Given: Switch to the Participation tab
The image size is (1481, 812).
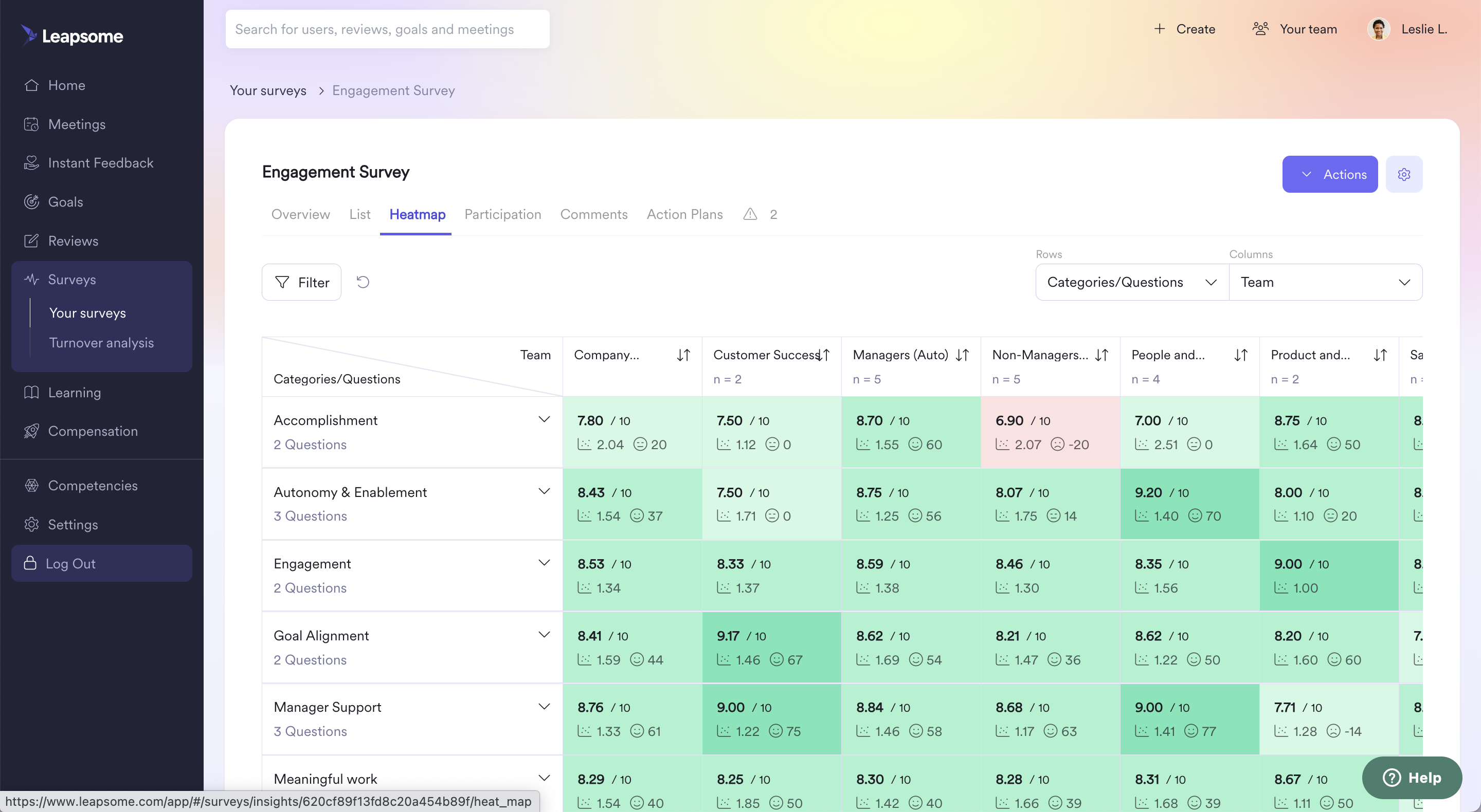Looking at the screenshot, I should (502, 214).
